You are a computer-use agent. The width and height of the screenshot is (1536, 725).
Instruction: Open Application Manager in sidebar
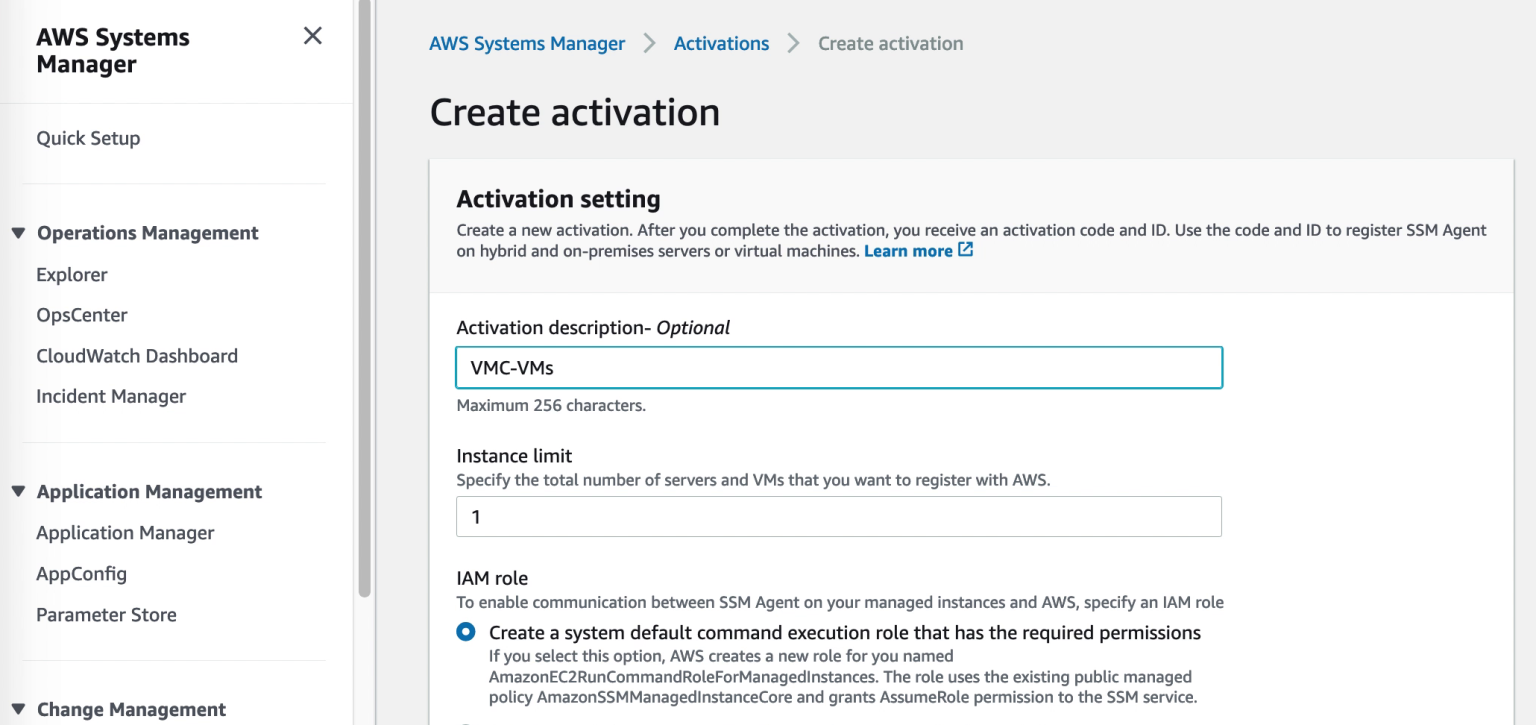tap(125, 533)
